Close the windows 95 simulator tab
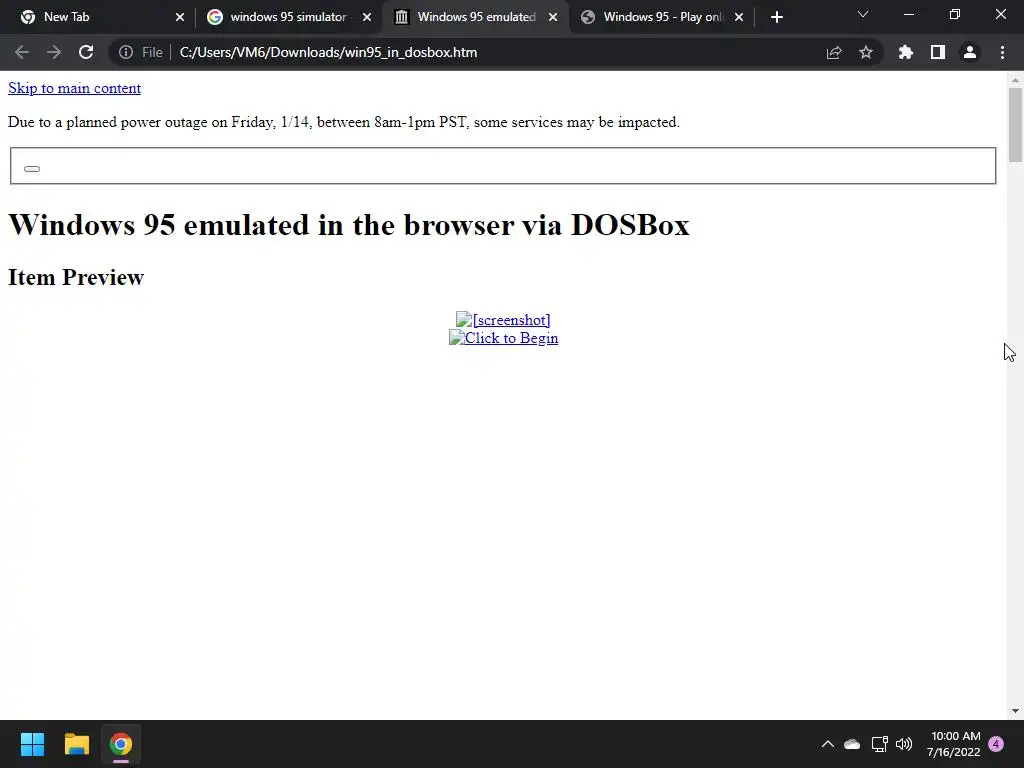1024x768 pixels. (367, 18)
